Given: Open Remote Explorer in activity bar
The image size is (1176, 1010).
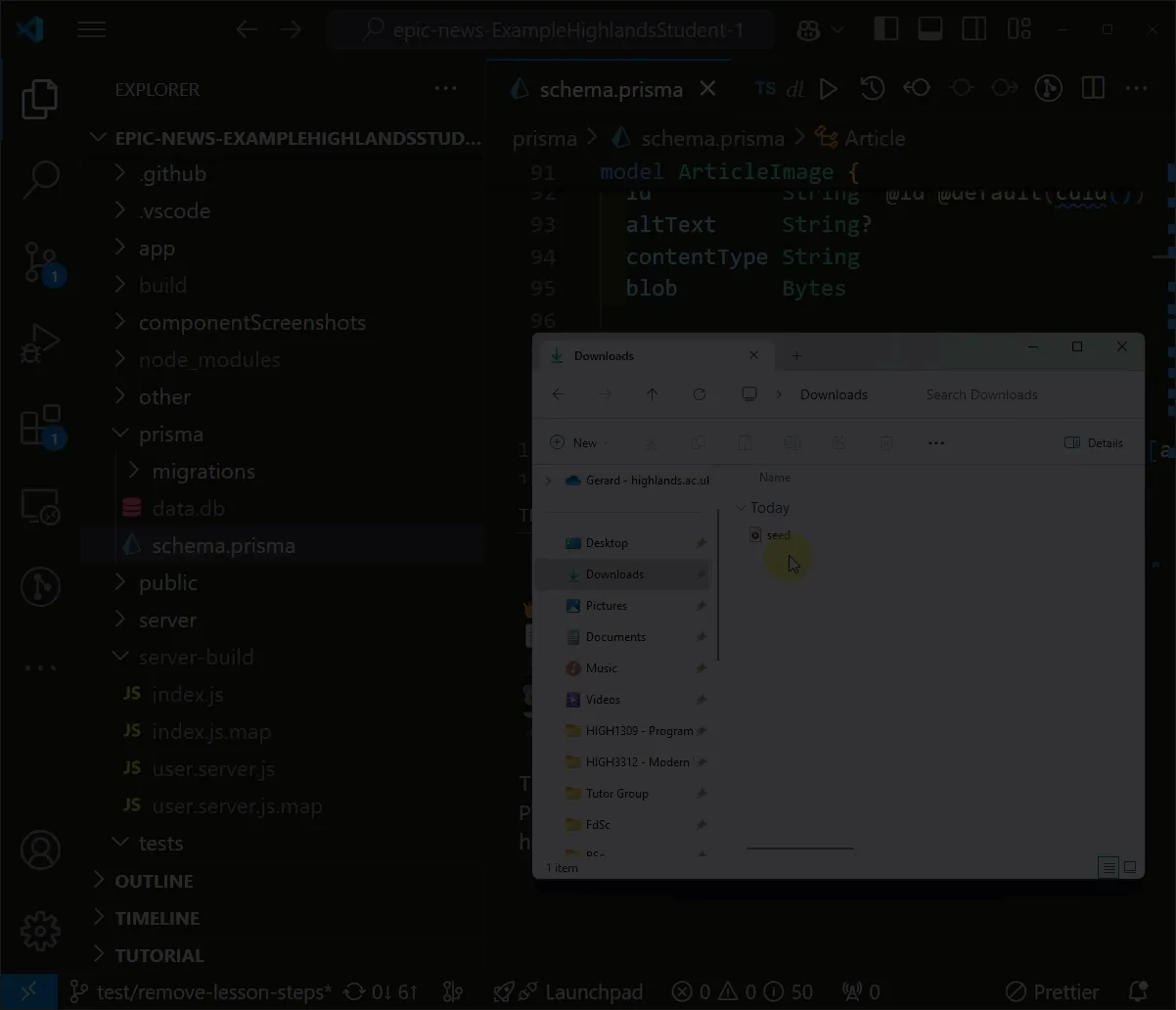Looking at the screenshot, I should pos(40,506).
